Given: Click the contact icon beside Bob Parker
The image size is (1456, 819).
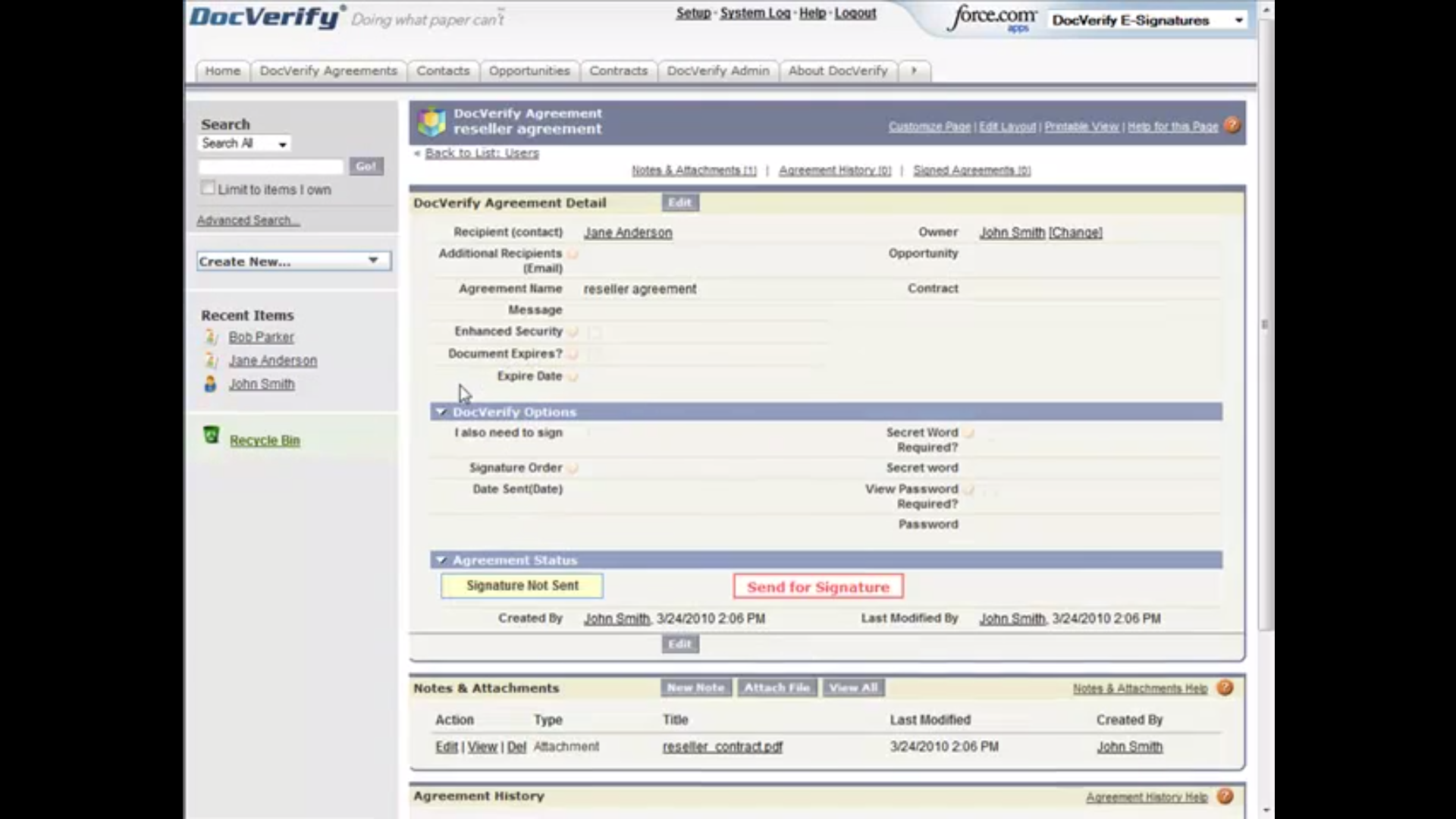Looking at the screenshot, I should click(211, 337).
